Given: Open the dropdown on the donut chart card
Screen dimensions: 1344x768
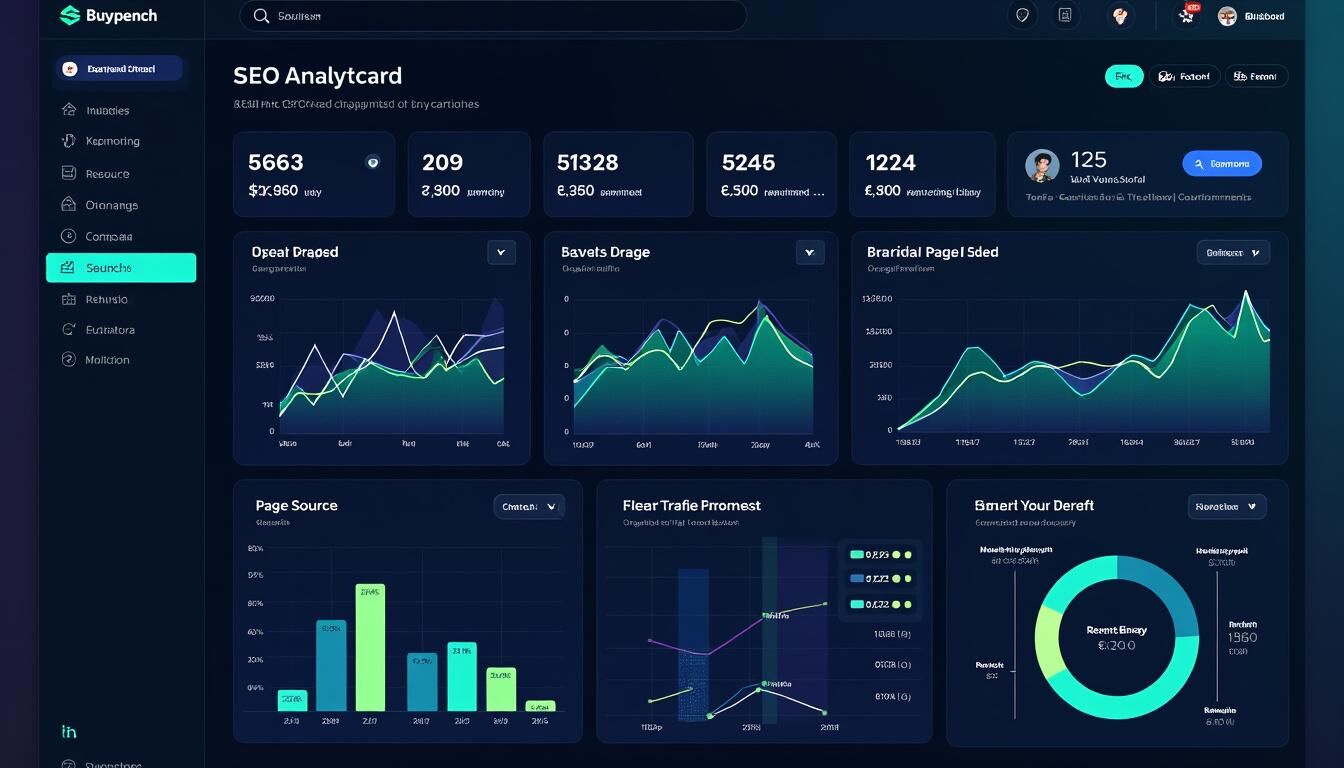Looking at the screenshot, I should point(1227,506).
